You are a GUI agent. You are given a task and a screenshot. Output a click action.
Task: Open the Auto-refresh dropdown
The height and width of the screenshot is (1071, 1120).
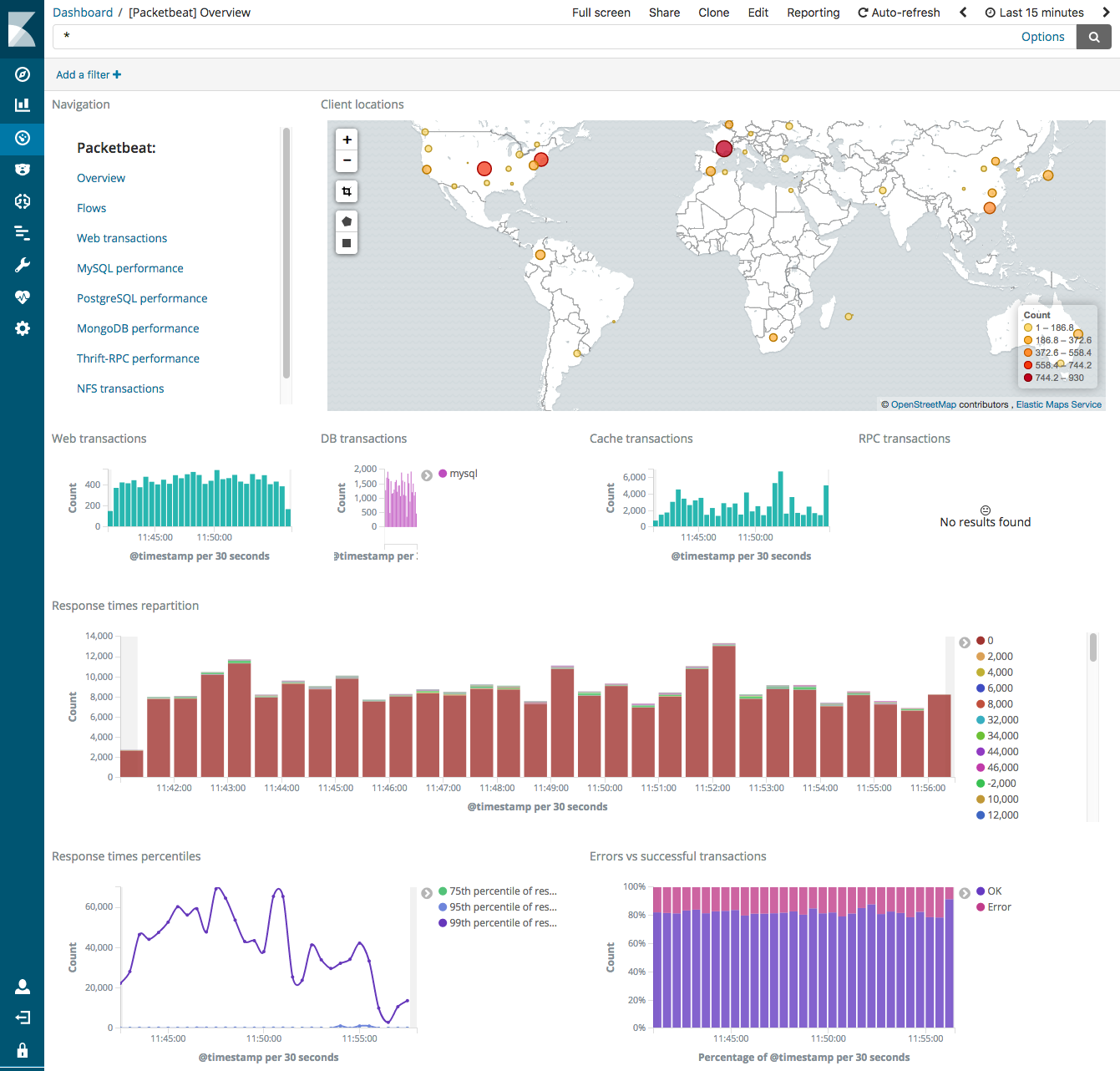(899, 13)
